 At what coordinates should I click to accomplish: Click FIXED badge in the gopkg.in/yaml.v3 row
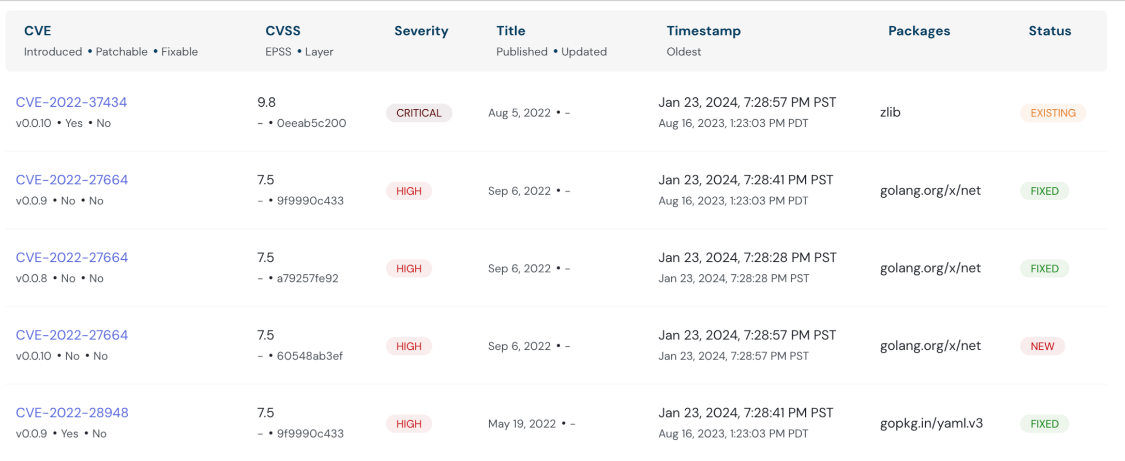(1044, 424)
